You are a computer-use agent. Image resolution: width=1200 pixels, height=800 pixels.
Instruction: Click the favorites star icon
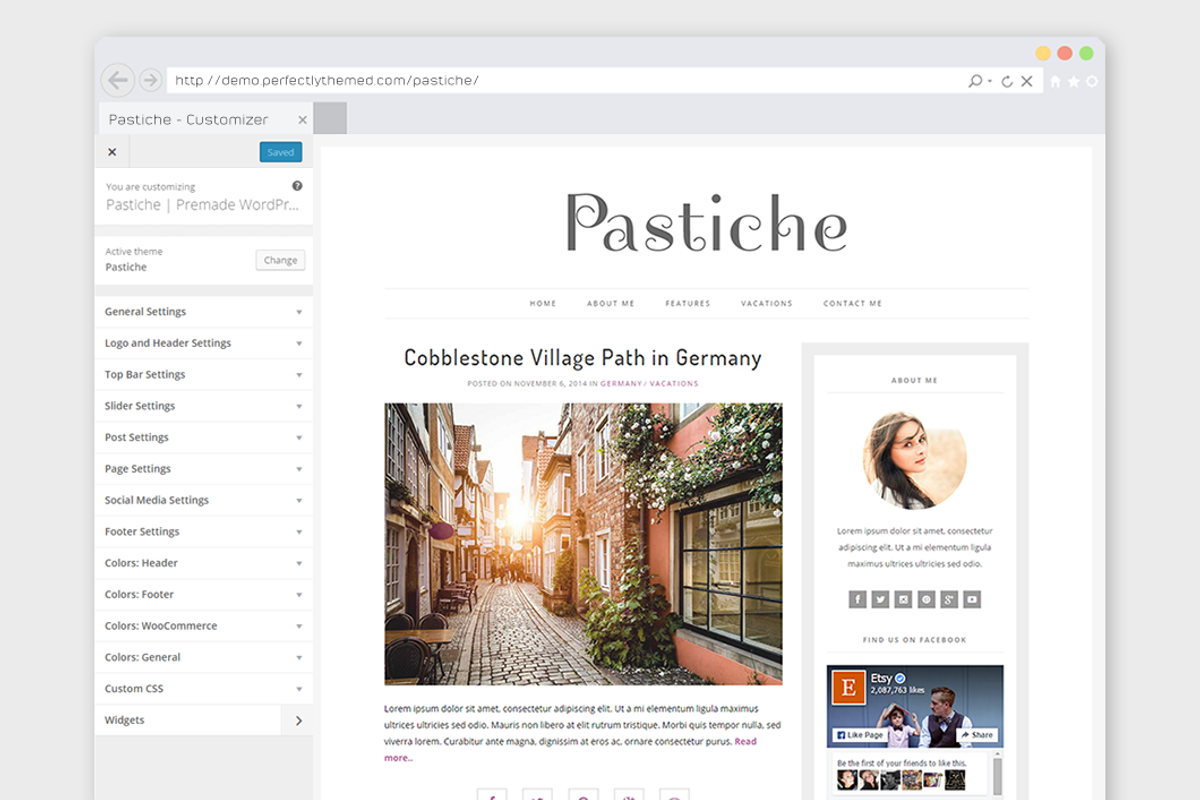[1073, 81]
